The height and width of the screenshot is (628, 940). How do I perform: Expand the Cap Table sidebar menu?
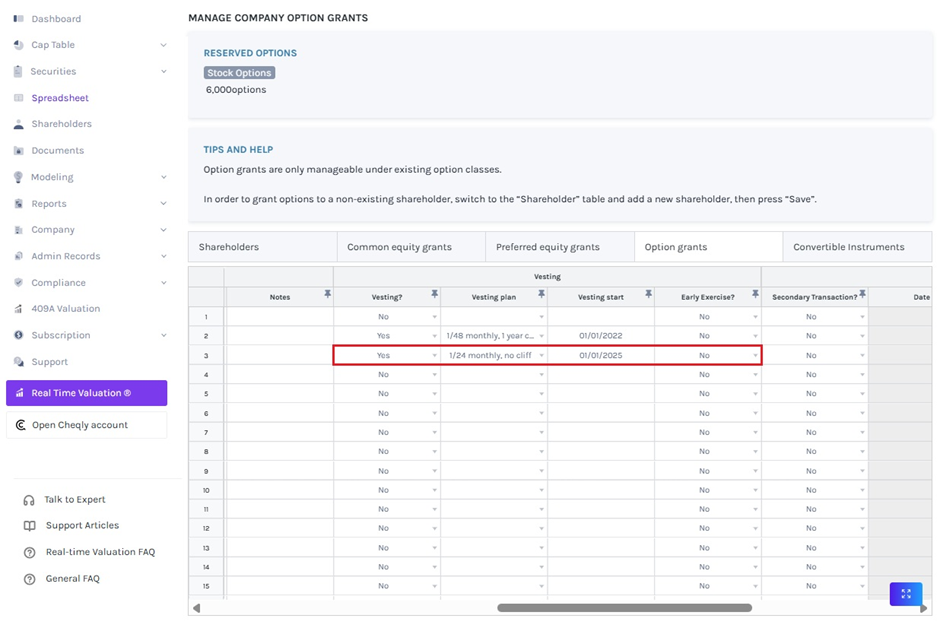(x=163, y=45)
